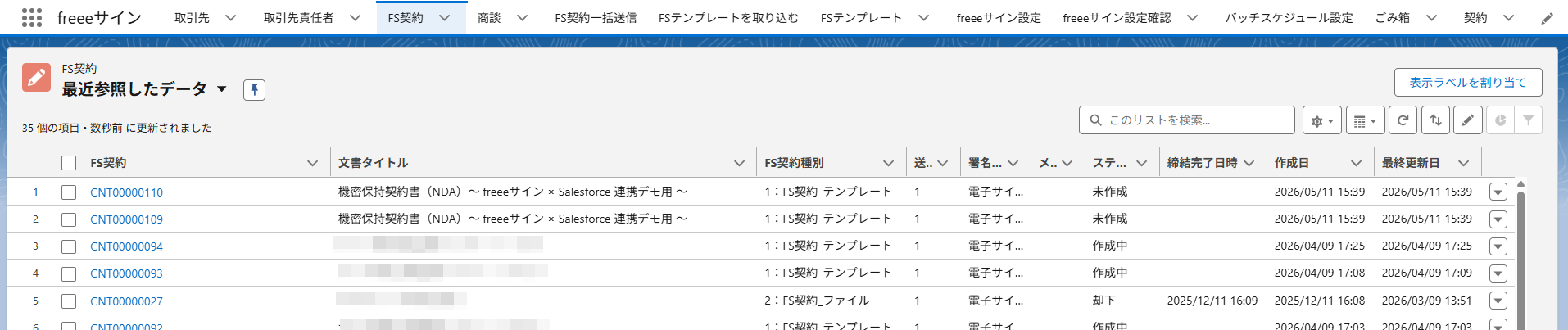Image resolution: width=1568 pixels, height=330 pixels.
Task: Expand the ごみ箱 tab chevron
Action: tap(1431, 17)
